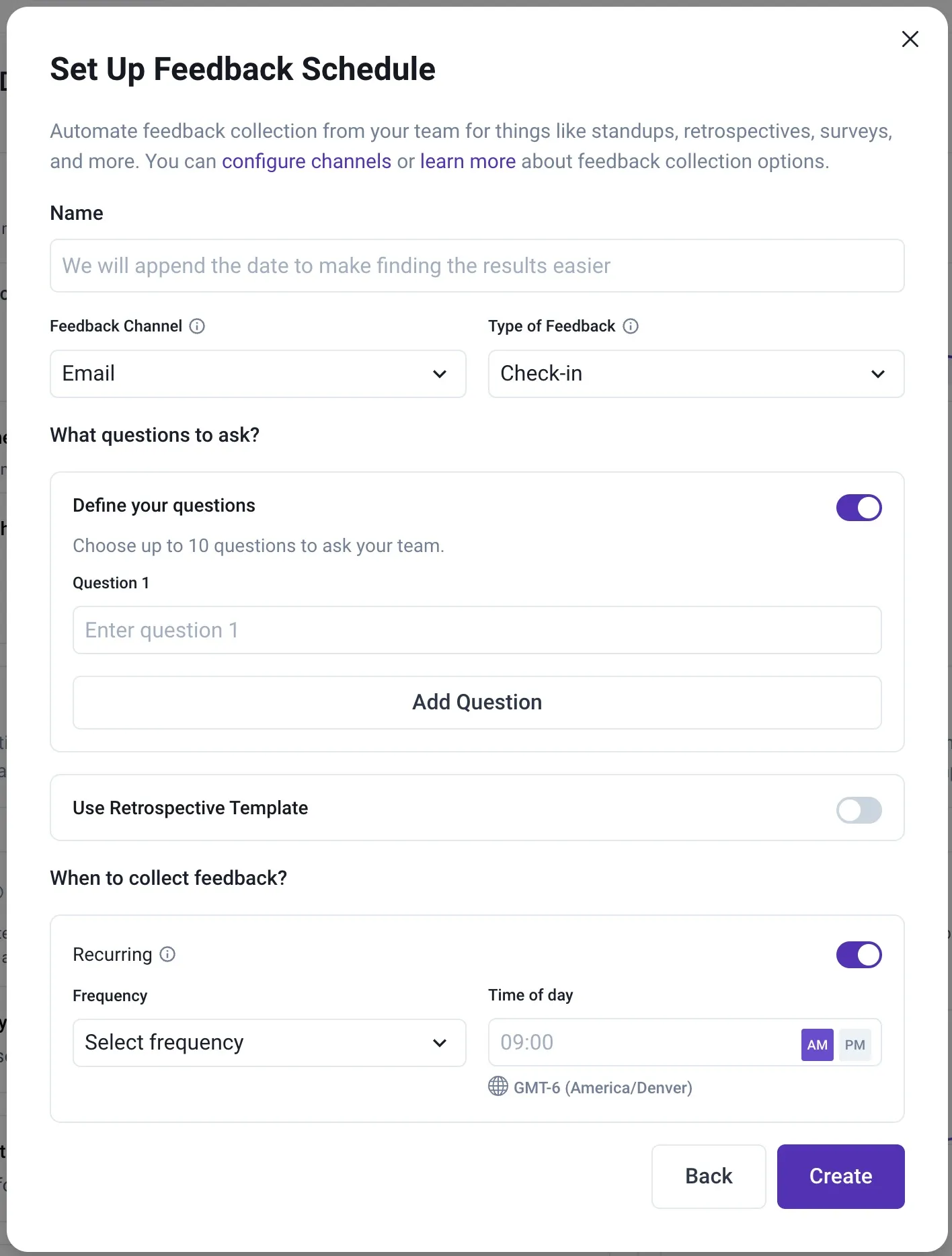
Task: Open the configure channels link
Action: [x=307, y=161]
